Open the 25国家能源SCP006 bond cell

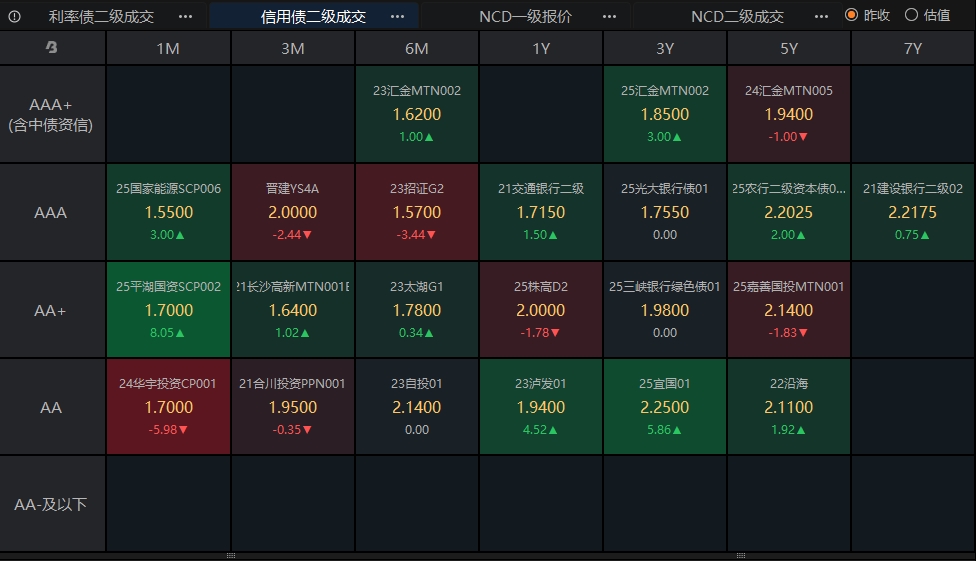pos(168,212)
